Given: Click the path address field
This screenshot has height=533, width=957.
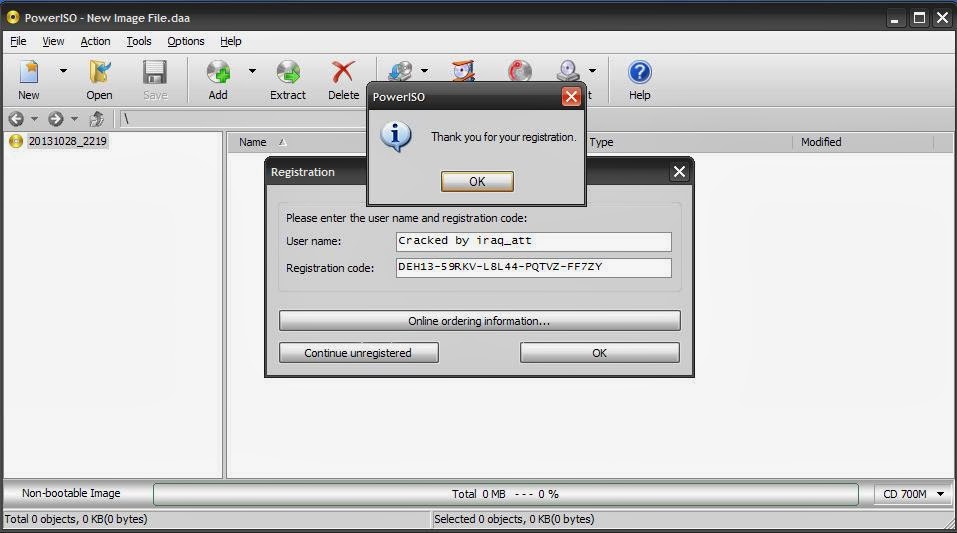Looking at the screenshot, I should click(244, 119).
